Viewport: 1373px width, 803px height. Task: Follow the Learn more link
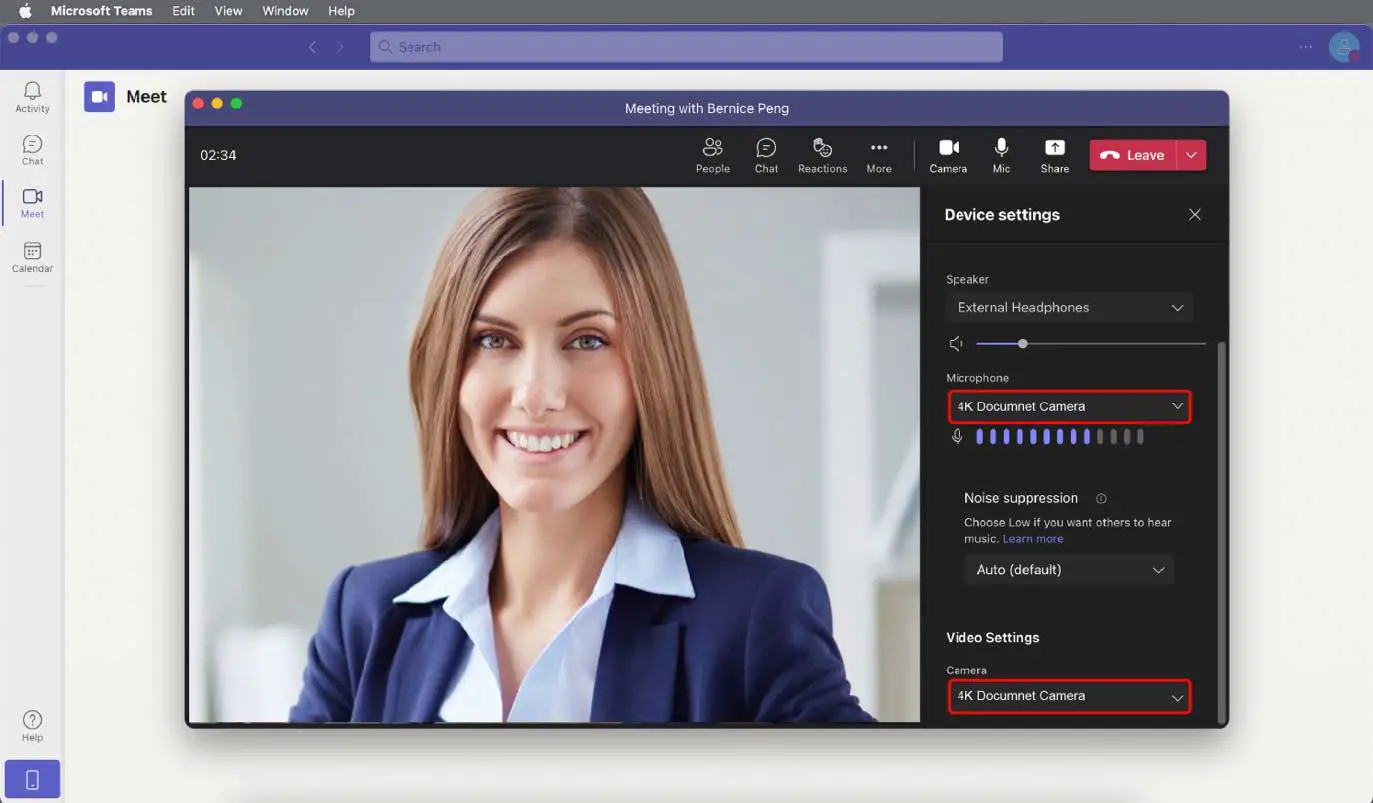(1033, 539)
